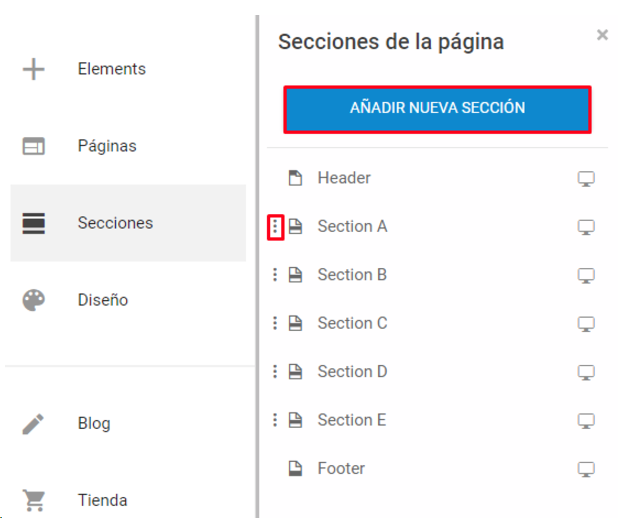Toggle desktop visibility for Section D
Image resolution: width=627 pixels, height=523 pixels.
coord(586,372)
